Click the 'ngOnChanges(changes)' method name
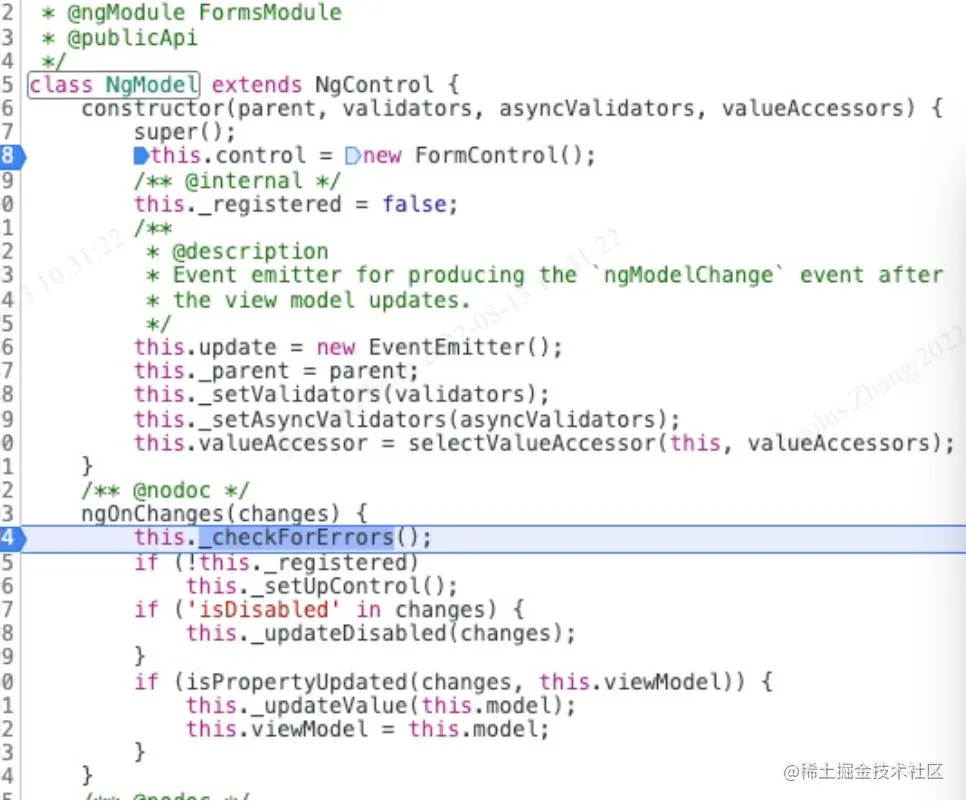Image resolution: width=966 pixels, height=804 pixels. (x=211, y=514)
